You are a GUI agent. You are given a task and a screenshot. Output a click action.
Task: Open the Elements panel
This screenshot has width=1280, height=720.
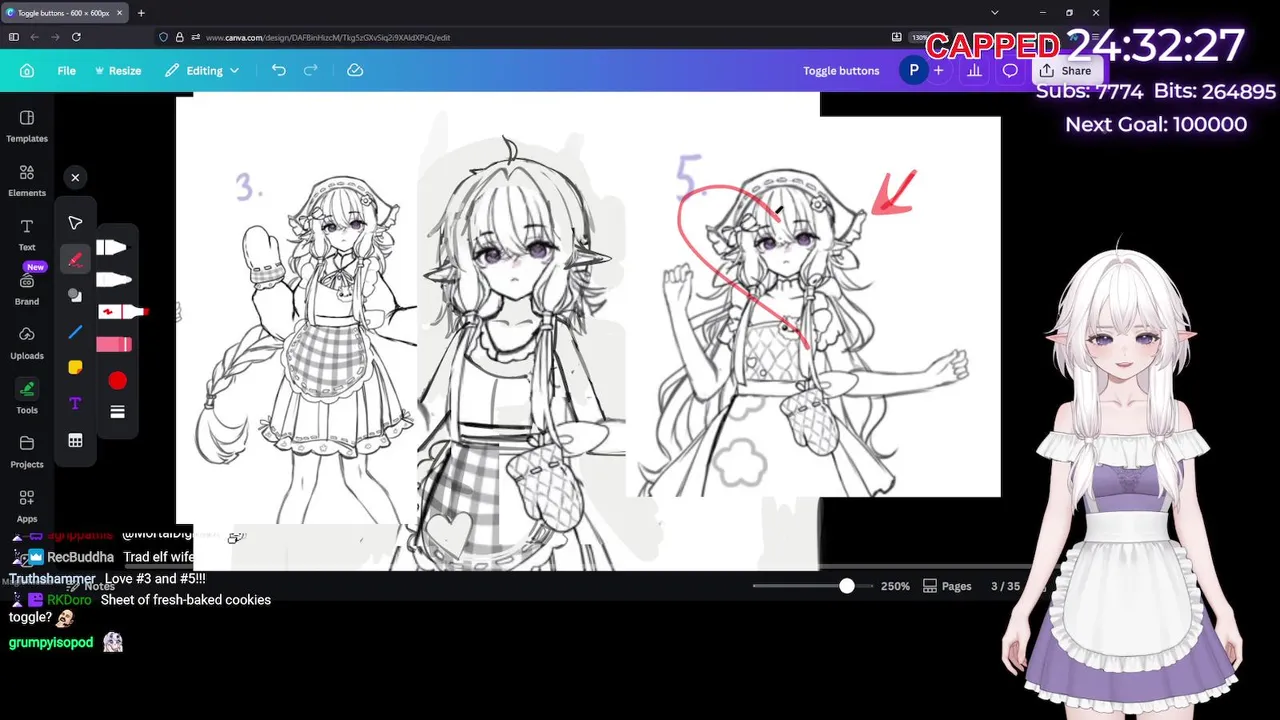tap(27, 180)
